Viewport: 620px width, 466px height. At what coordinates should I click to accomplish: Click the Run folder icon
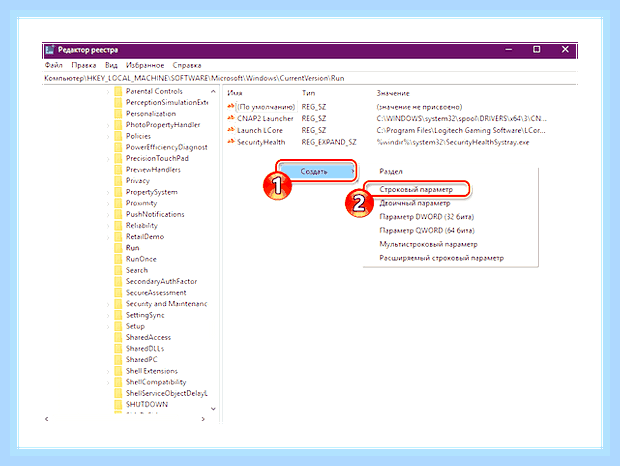[118, 248]
